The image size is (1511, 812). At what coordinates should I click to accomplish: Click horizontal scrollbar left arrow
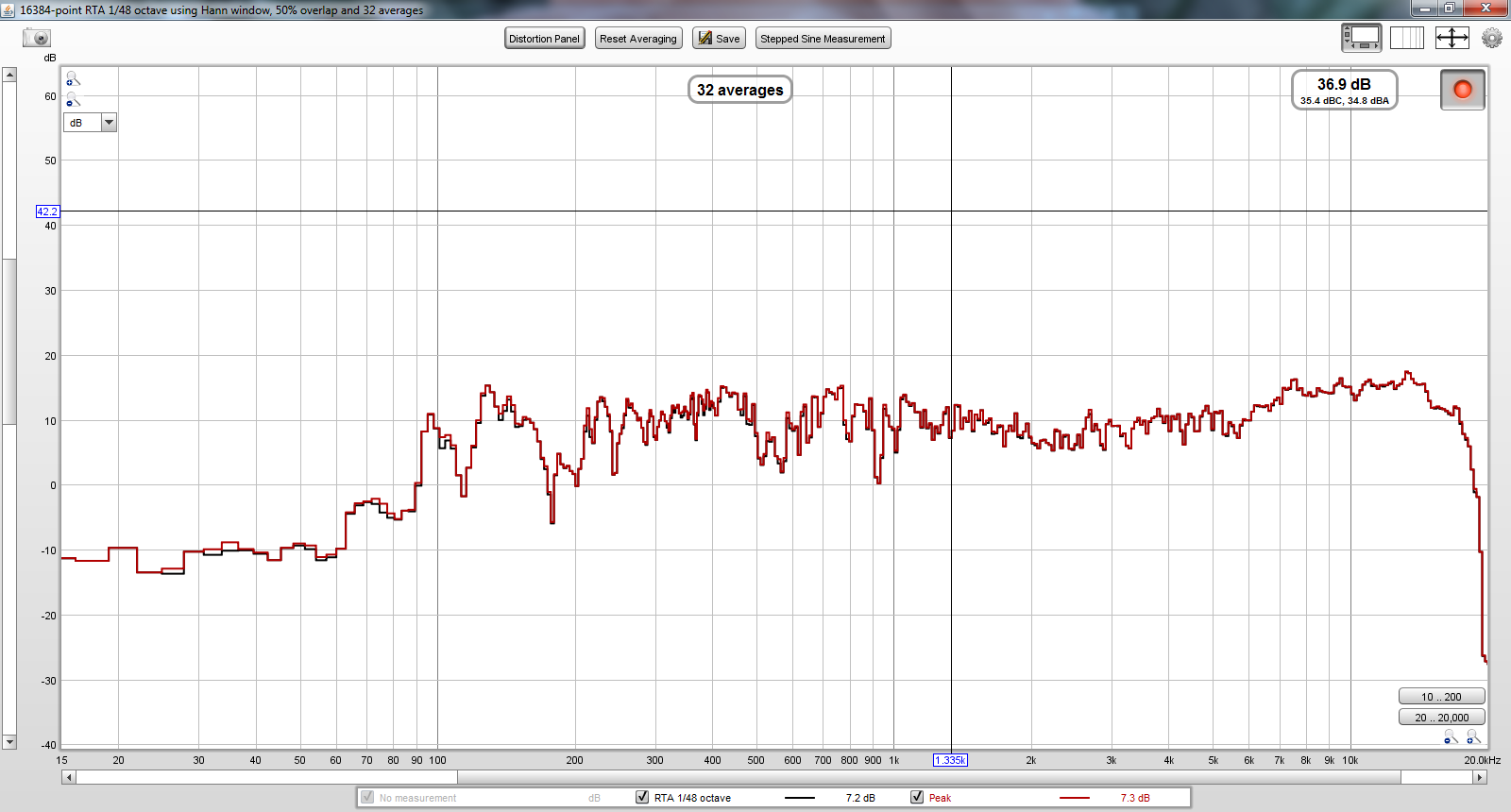point(68,777)
